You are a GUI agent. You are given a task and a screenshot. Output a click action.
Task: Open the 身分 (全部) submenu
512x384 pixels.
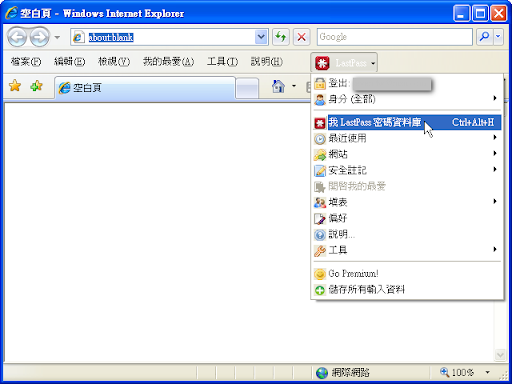[407, 99]
